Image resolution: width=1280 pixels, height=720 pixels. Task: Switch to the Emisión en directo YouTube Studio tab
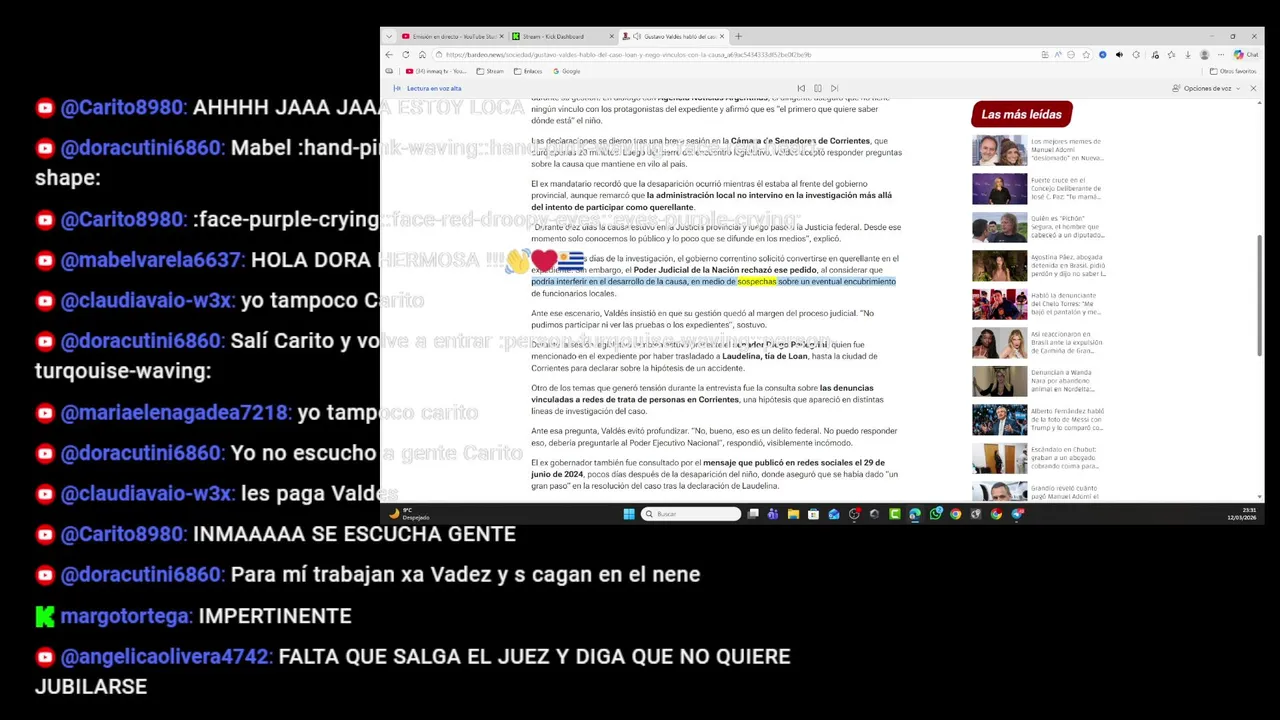(x=451, y=36)
